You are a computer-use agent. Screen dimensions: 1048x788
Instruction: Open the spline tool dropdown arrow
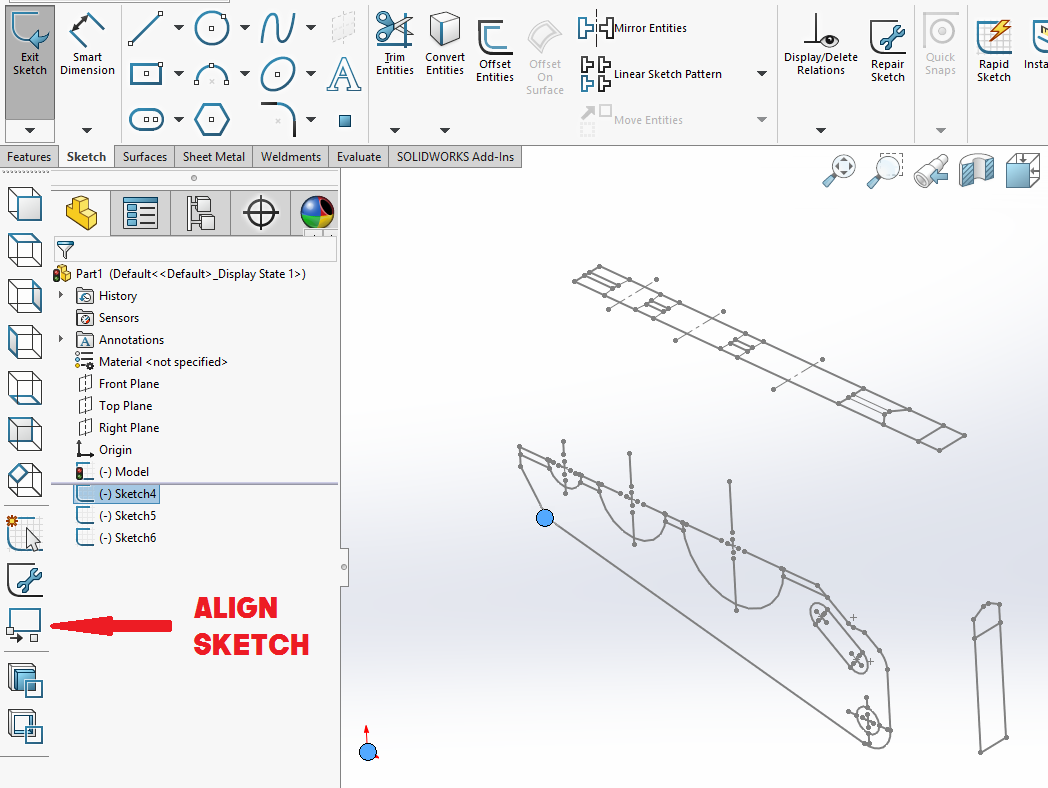[311, 28]
